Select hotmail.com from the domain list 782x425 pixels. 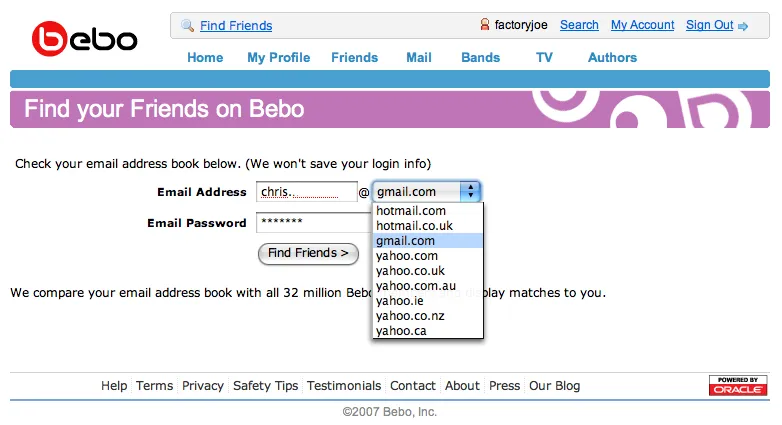(411, 211)
